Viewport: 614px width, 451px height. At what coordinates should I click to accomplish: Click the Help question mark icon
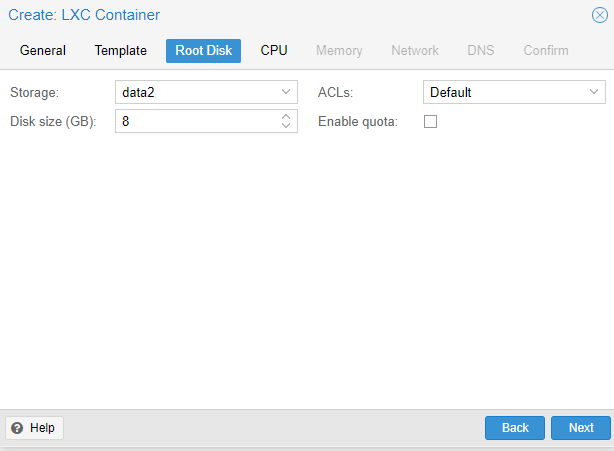[17, 428]
